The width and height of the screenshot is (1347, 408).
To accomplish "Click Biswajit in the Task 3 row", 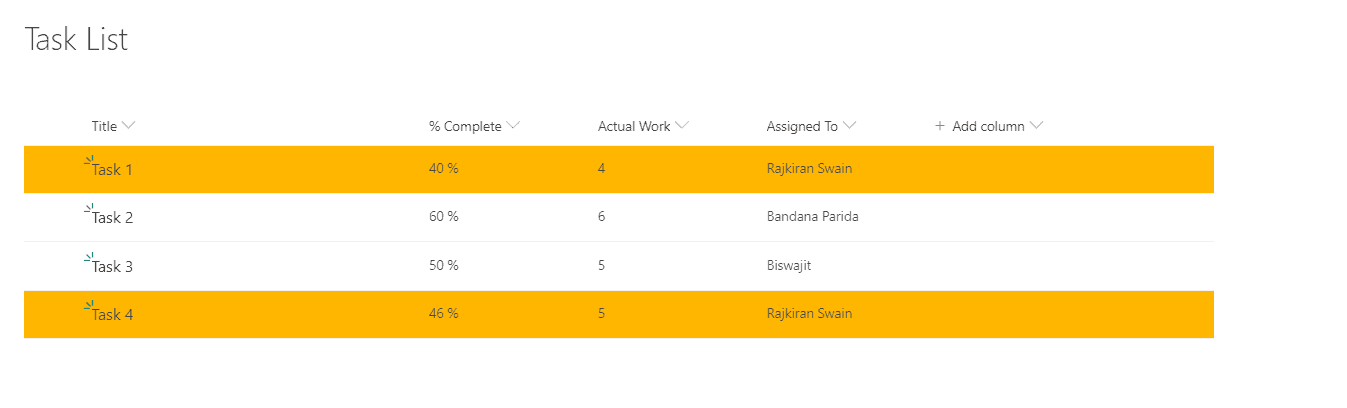I will point(789,265).
